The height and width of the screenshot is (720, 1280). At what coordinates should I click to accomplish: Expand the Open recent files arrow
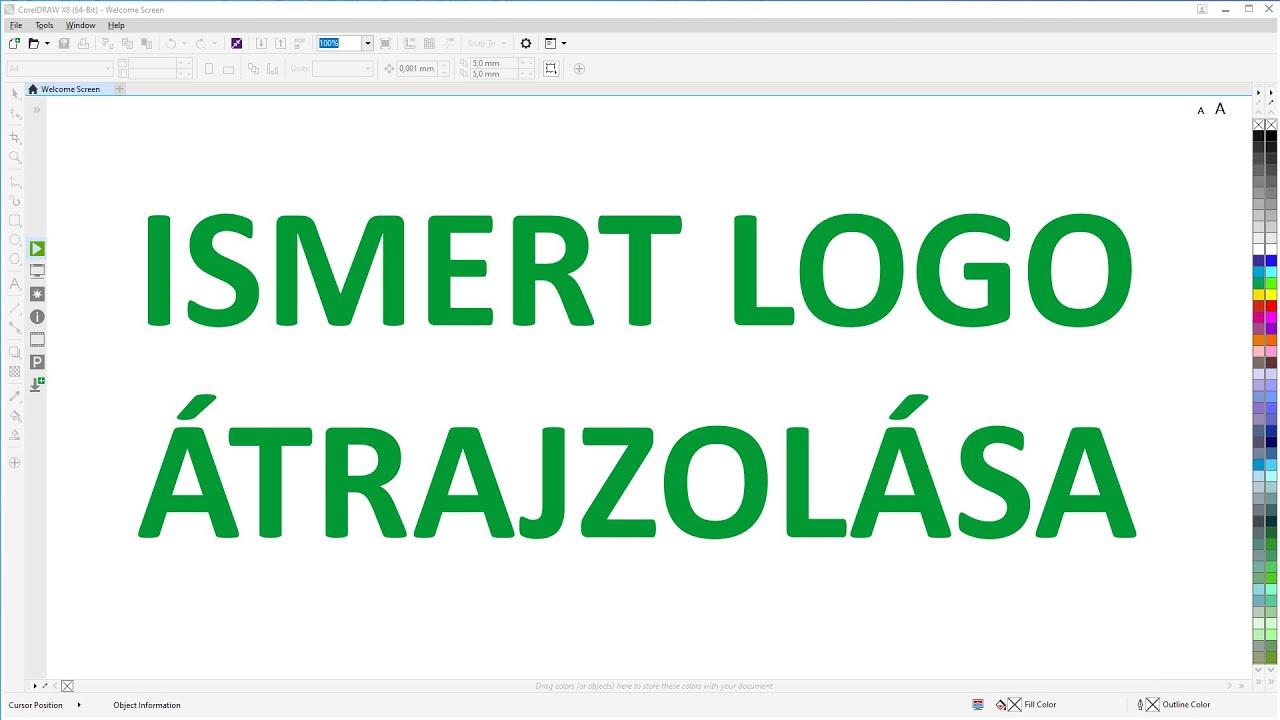(x=47, y=44)
